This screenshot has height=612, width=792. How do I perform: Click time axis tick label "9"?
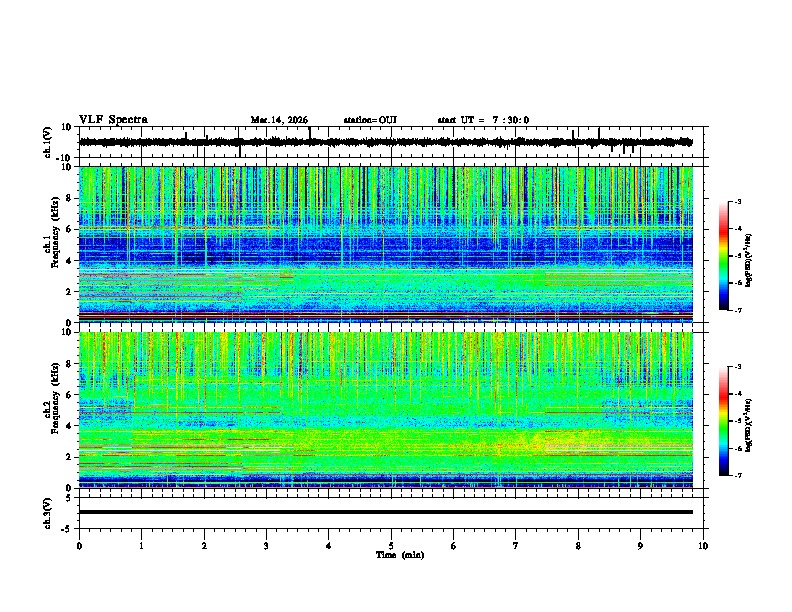(640, 546)
